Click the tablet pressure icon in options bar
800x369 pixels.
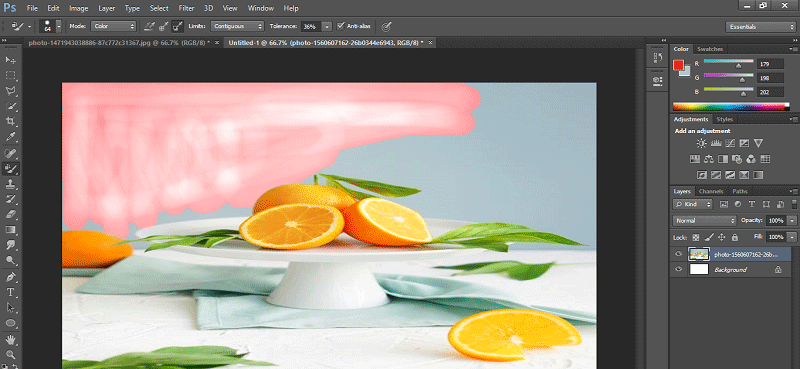coord(387,26)
